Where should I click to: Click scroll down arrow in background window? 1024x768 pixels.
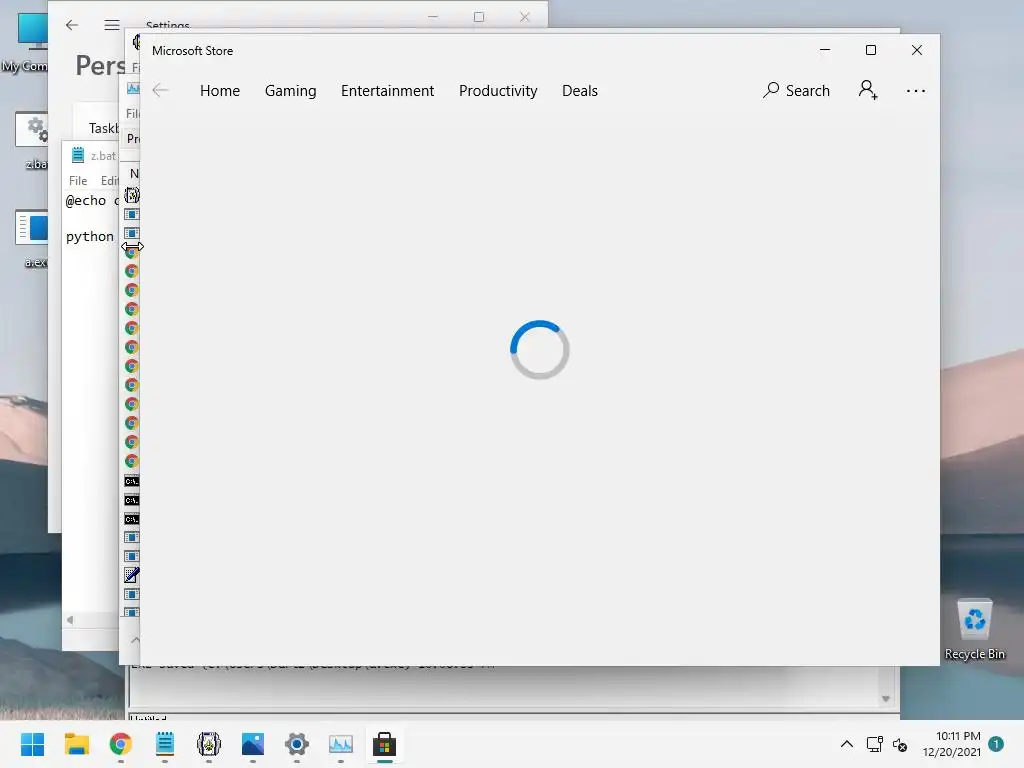(x=886, y=699)
